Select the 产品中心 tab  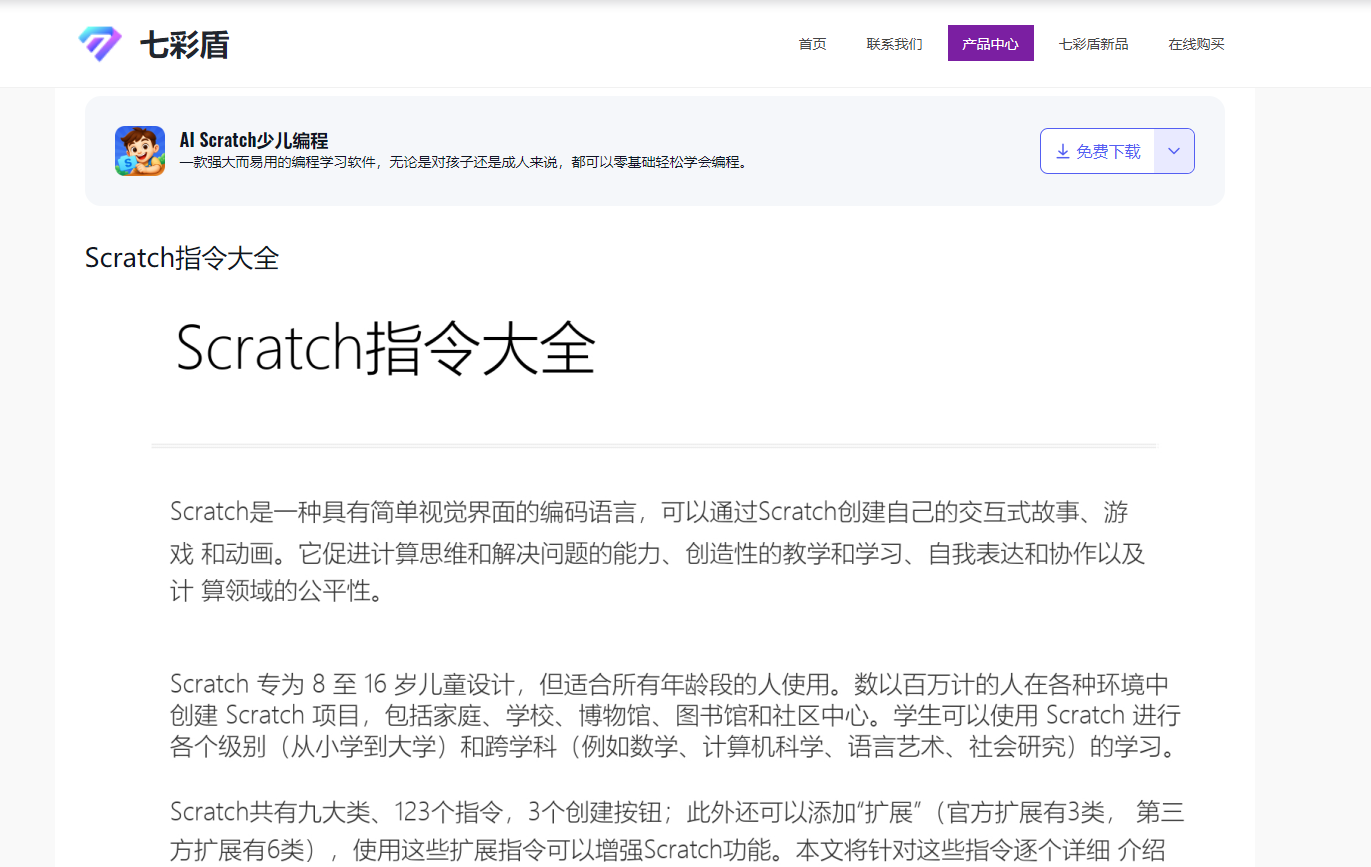point(991,44)
